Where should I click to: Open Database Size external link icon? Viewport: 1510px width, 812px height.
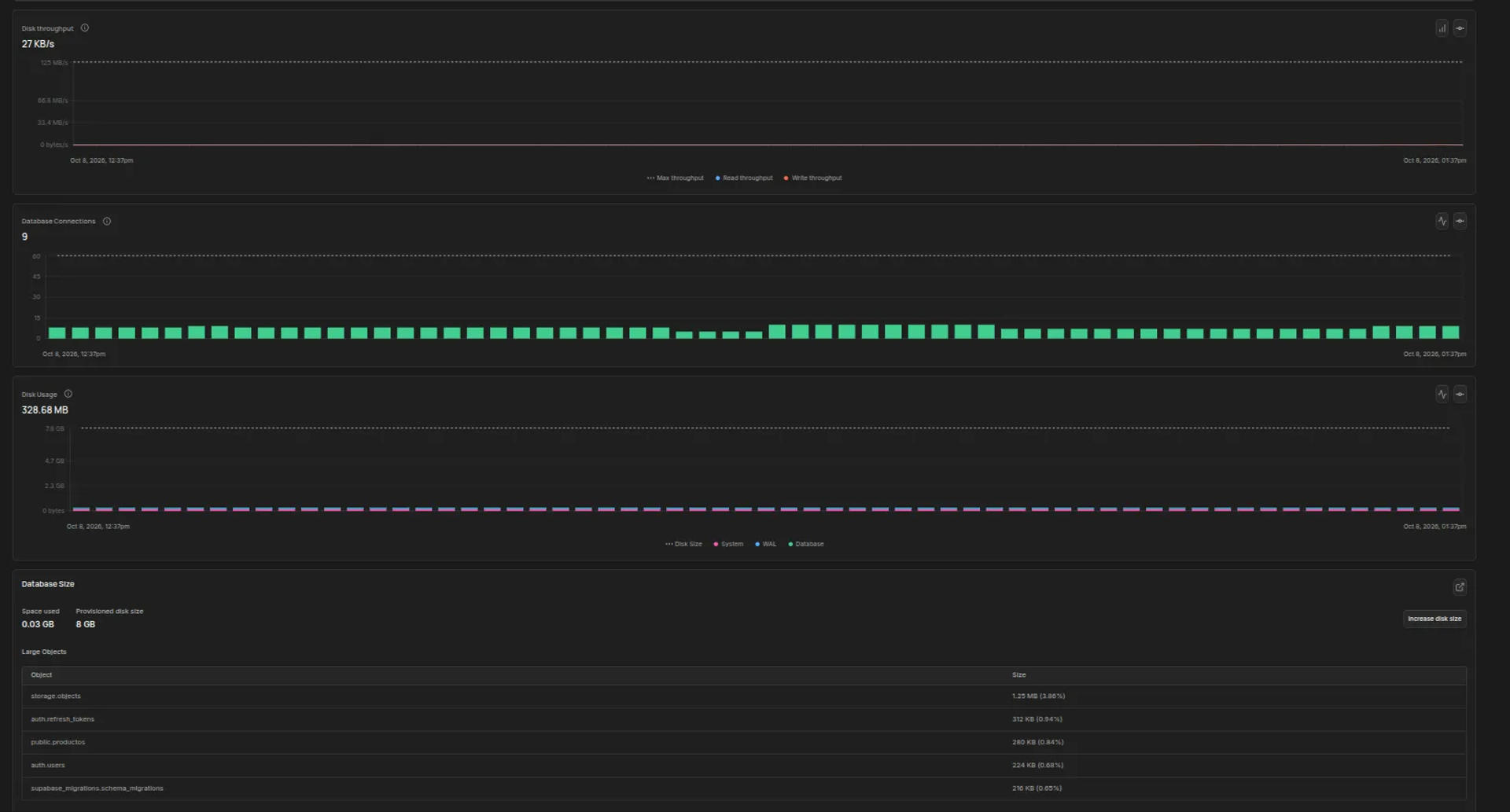coord(1460,586)
